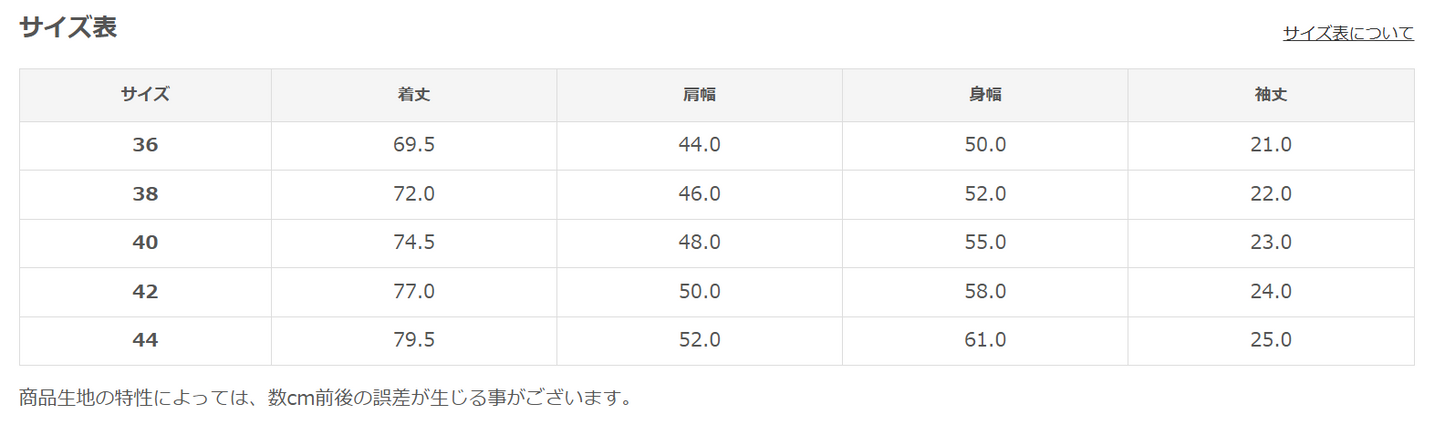Screen dimensions: 1445x425
Task: Click the size 36 row label
Action: [x=145, y=145]
